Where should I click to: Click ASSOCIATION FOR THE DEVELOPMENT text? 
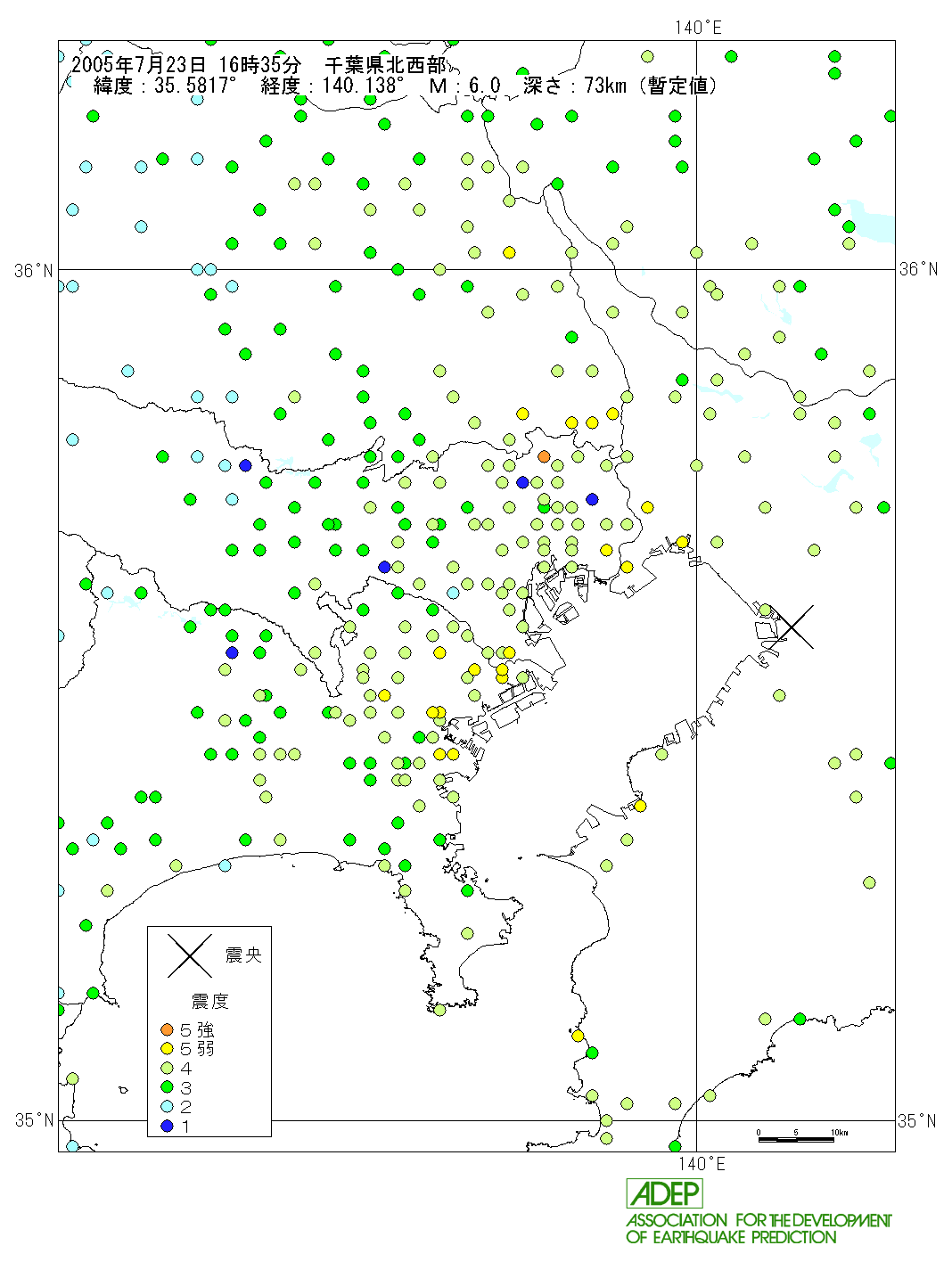759,1220
